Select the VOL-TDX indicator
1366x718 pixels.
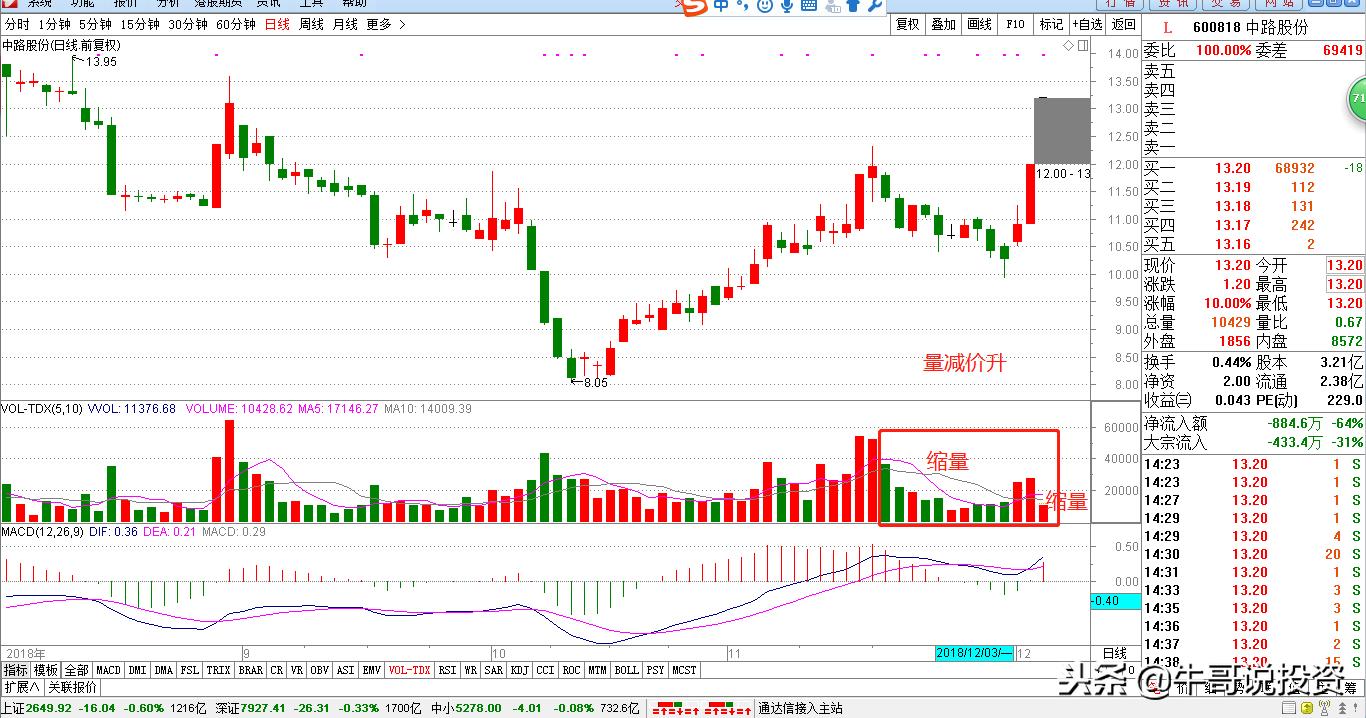(x=409, y=670)
